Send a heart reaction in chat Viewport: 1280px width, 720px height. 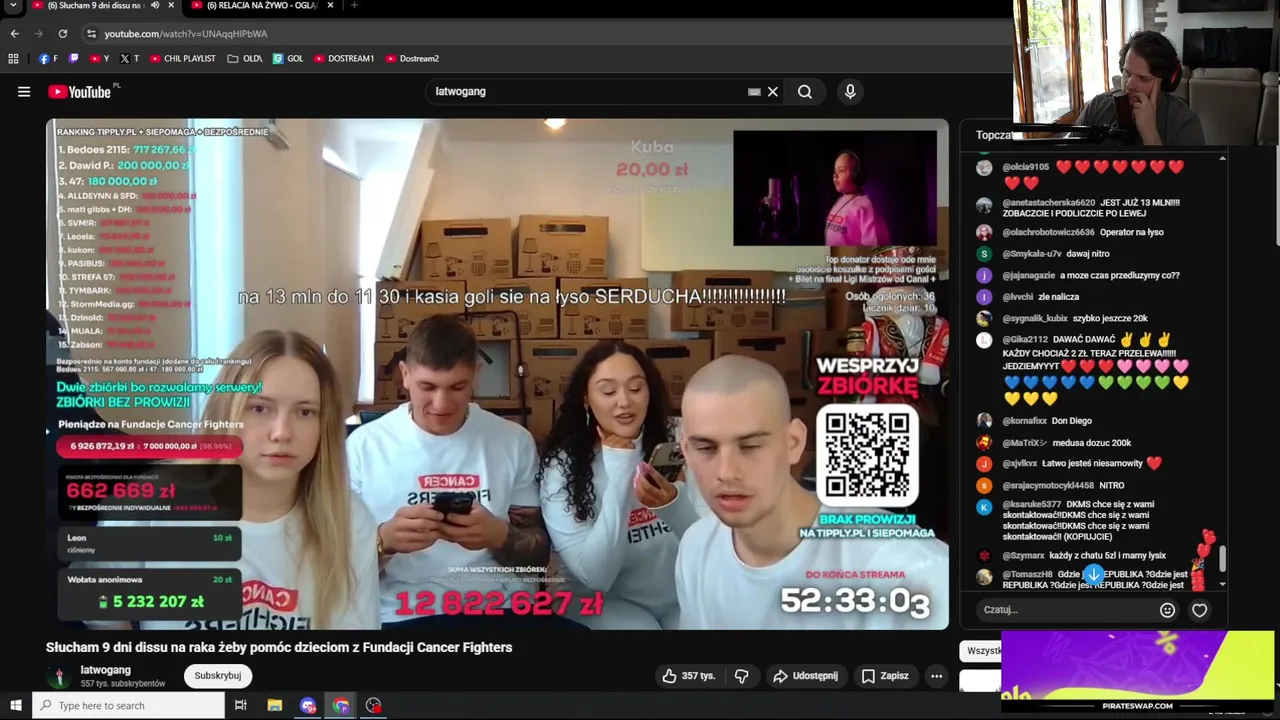1199,610
